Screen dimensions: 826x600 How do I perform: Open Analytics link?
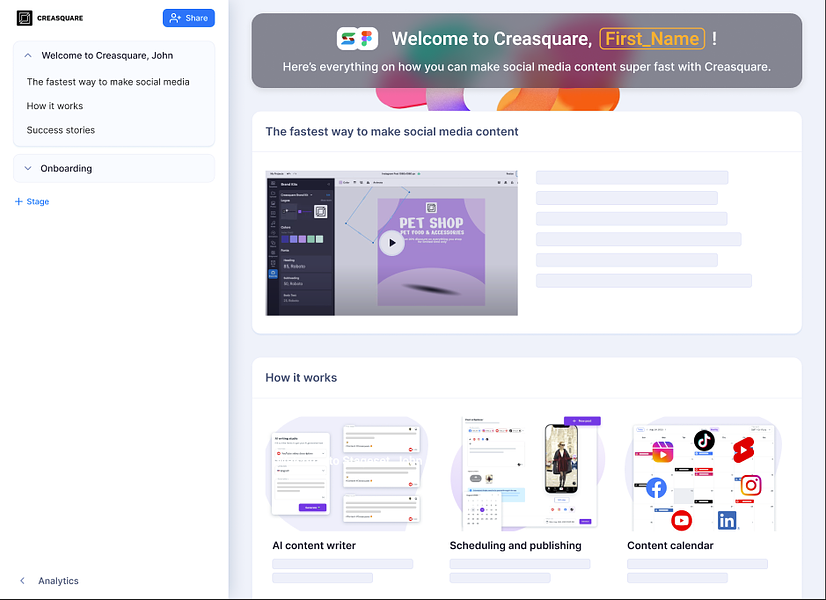pyautogui.click(x=58, y=581)
